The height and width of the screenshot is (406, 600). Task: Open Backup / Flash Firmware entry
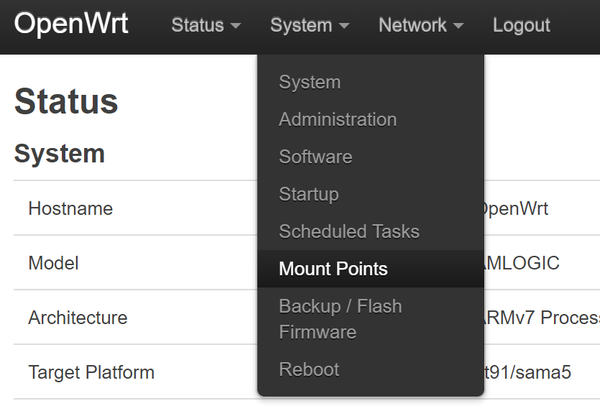(370, 319)
